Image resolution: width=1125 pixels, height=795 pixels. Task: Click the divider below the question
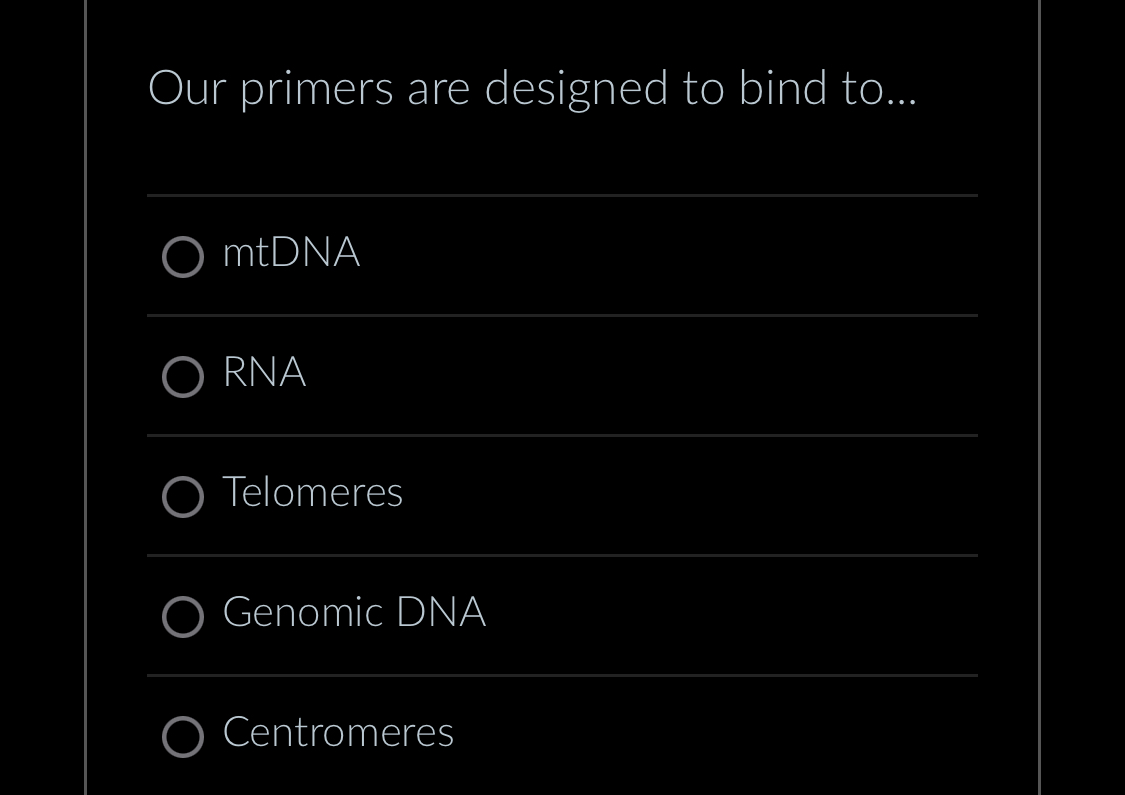(562, 195)
